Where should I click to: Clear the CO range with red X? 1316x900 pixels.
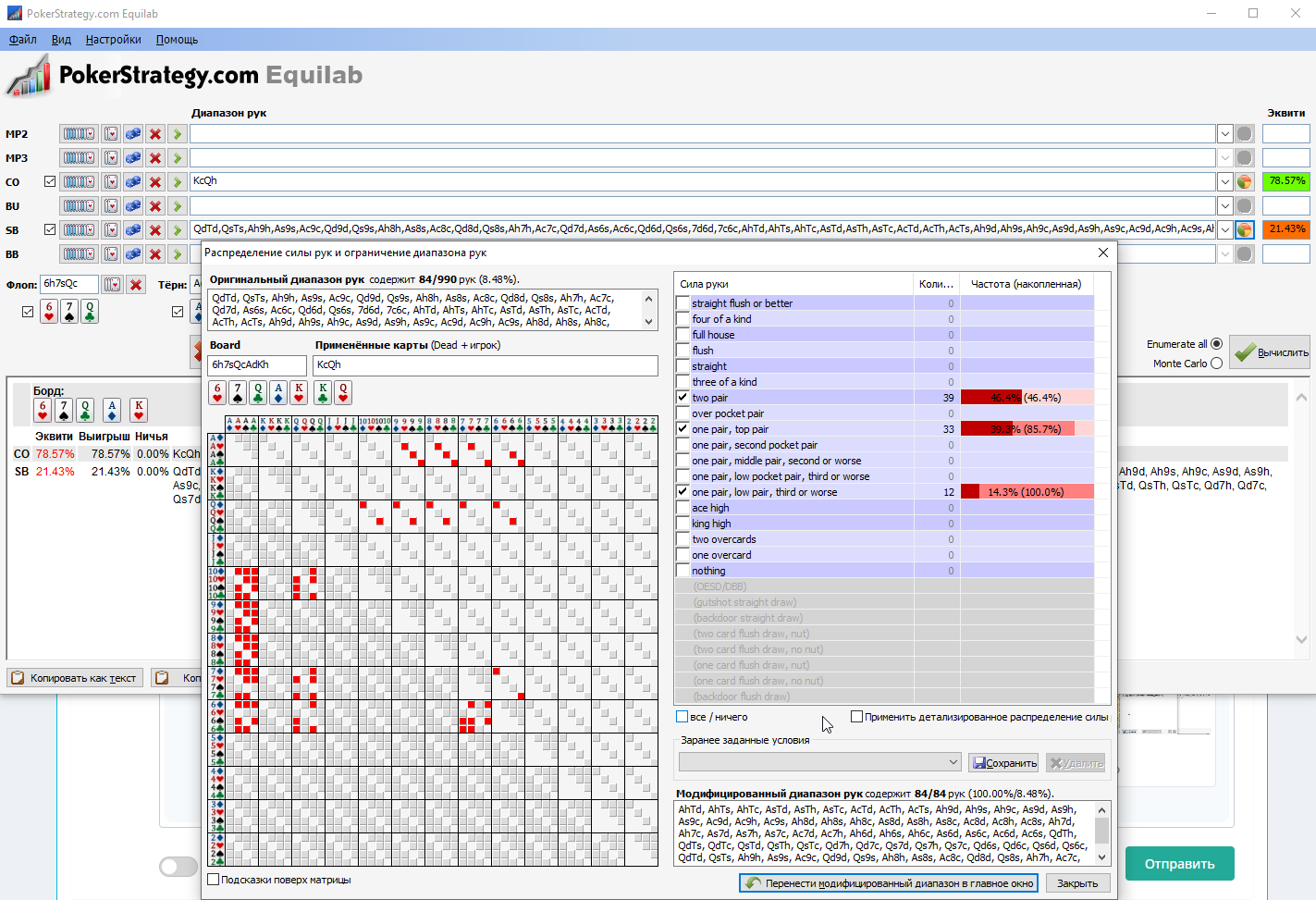coord(155,182)
